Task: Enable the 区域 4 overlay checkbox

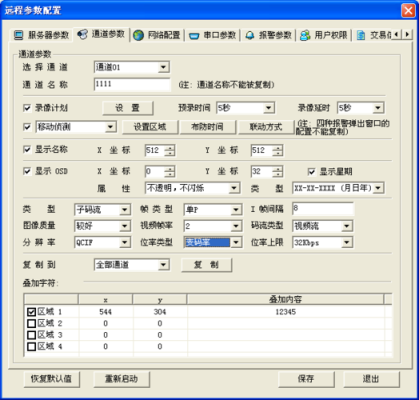Action: (31, 347)
